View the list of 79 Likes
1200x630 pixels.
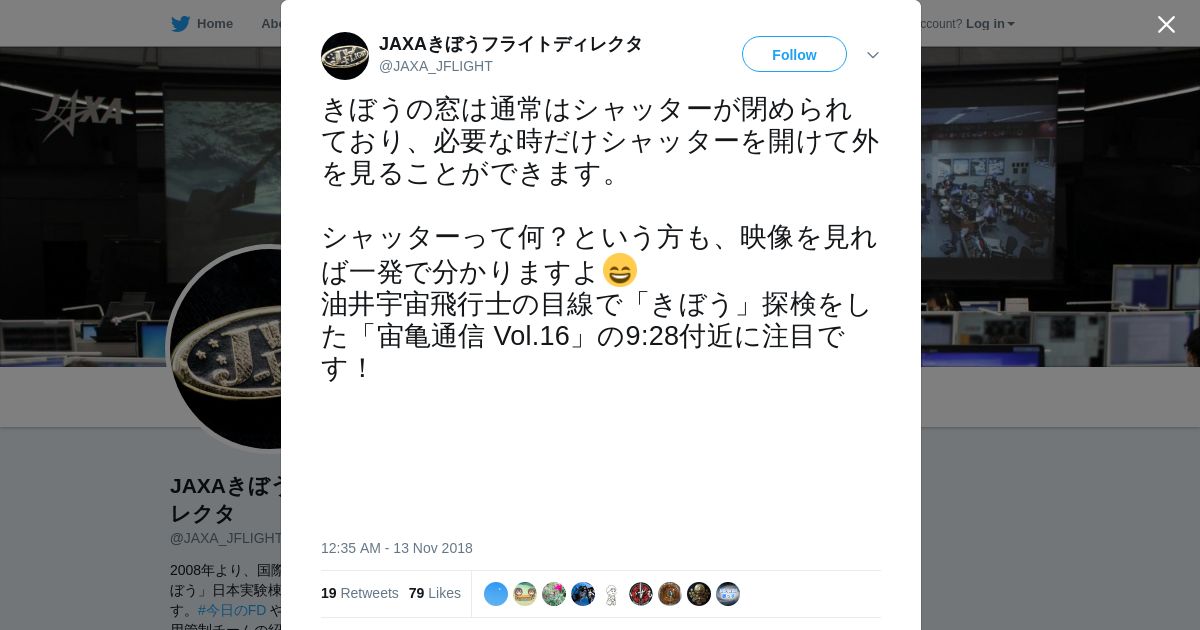click(x=434, y=593)
